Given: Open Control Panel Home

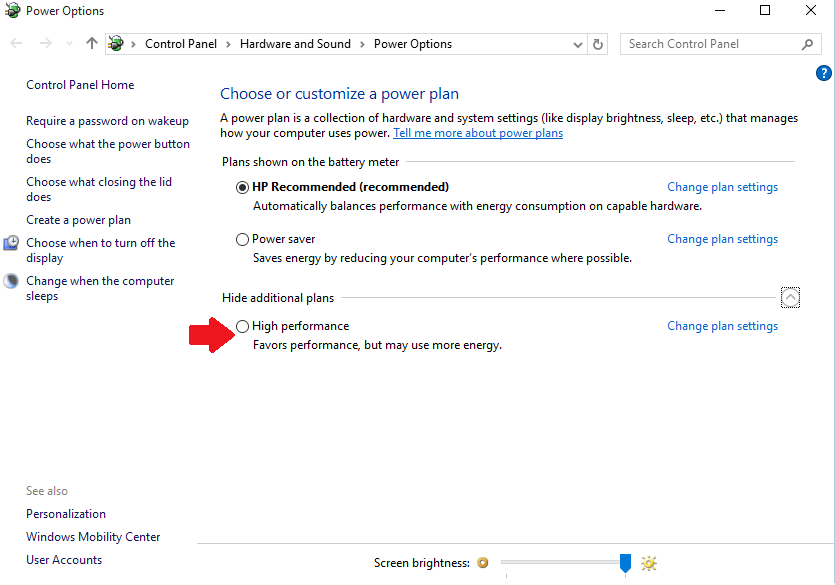Looking at the screenshot, I should pyautogui.click(x=80, y=85).
